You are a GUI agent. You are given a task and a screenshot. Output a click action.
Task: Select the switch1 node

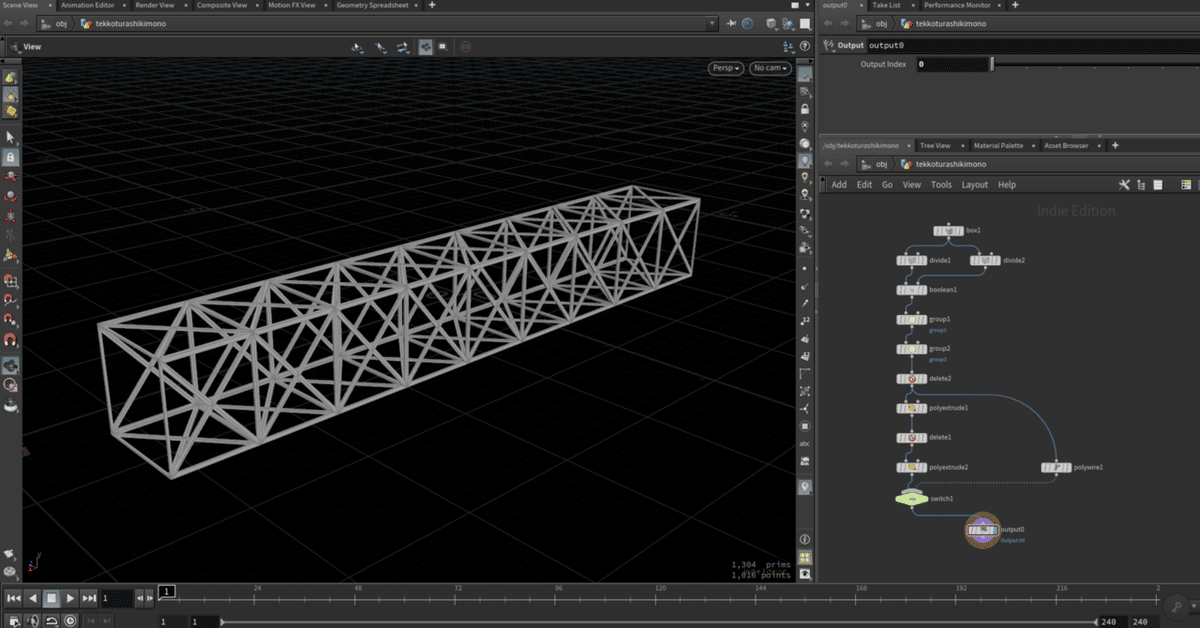coord(912,498)
